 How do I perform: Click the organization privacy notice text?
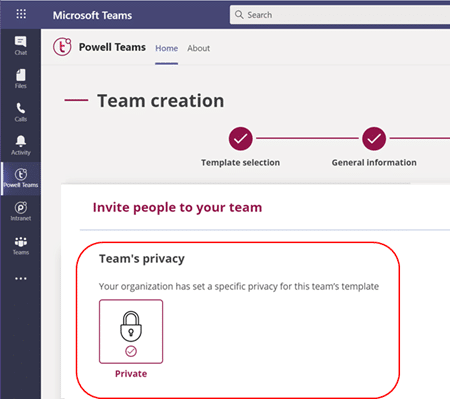tap(239, 286)
